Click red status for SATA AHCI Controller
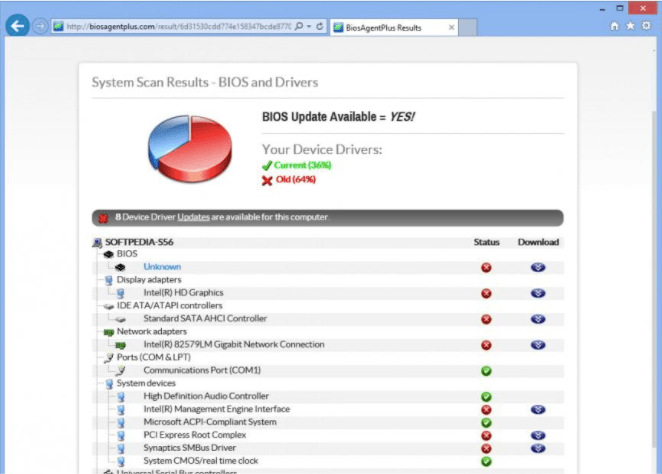This screenshot has height=474, width=662. point(486,319)
